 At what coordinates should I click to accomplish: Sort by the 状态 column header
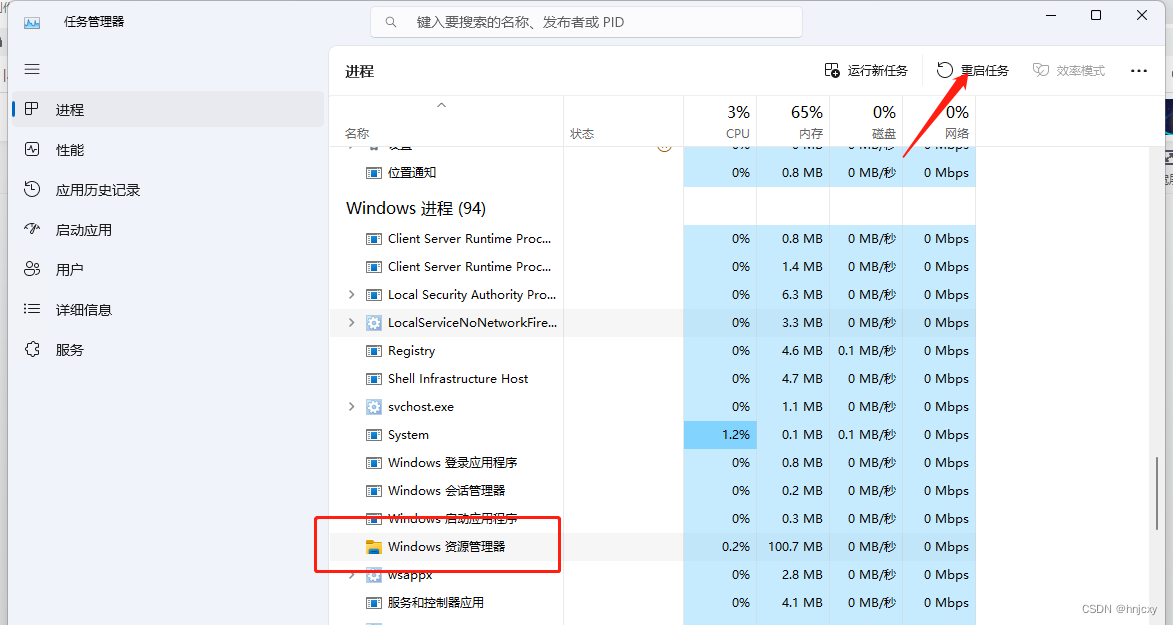click(x=582, y=133)
